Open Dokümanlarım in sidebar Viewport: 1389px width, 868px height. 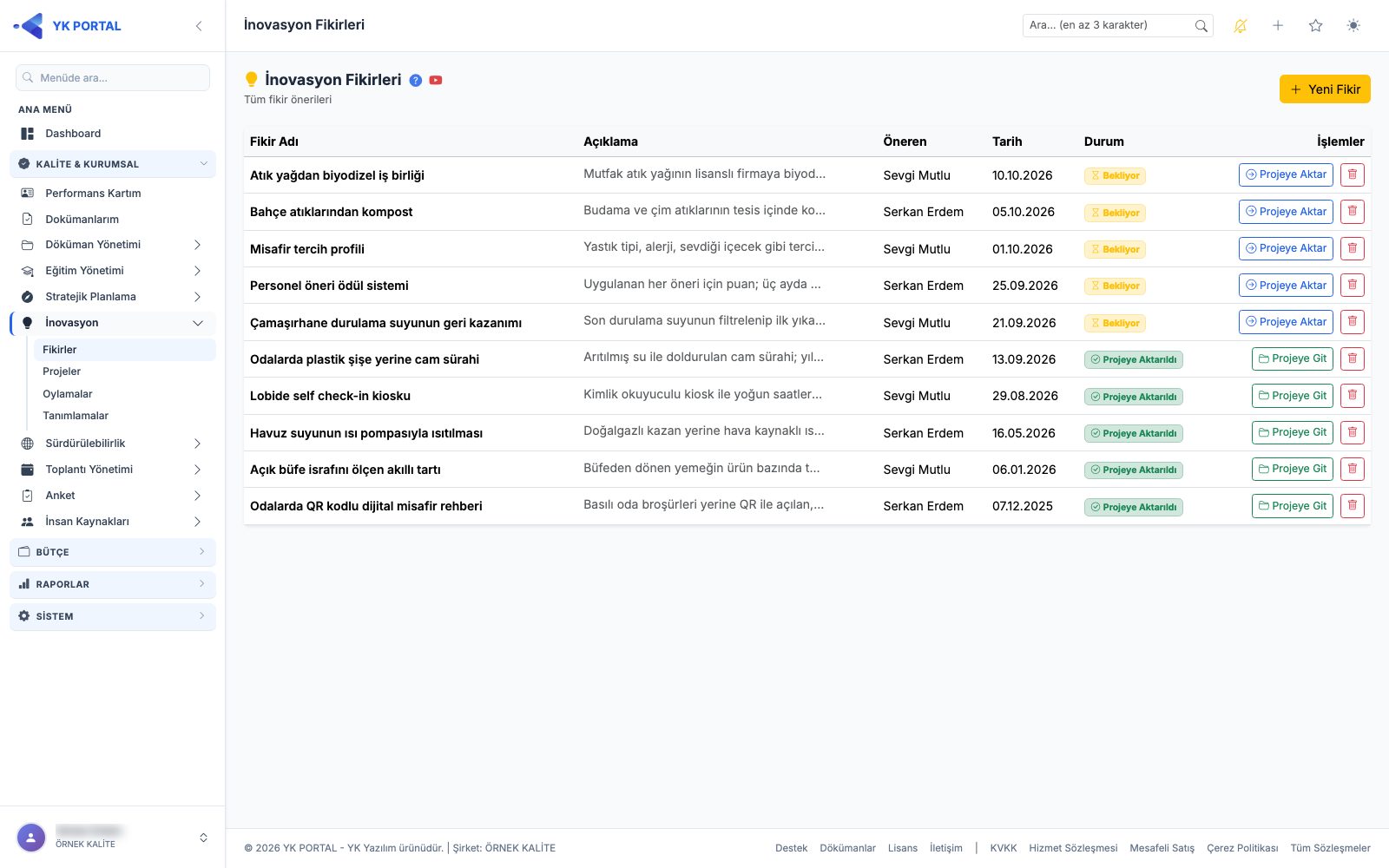[x=113, y=220]
